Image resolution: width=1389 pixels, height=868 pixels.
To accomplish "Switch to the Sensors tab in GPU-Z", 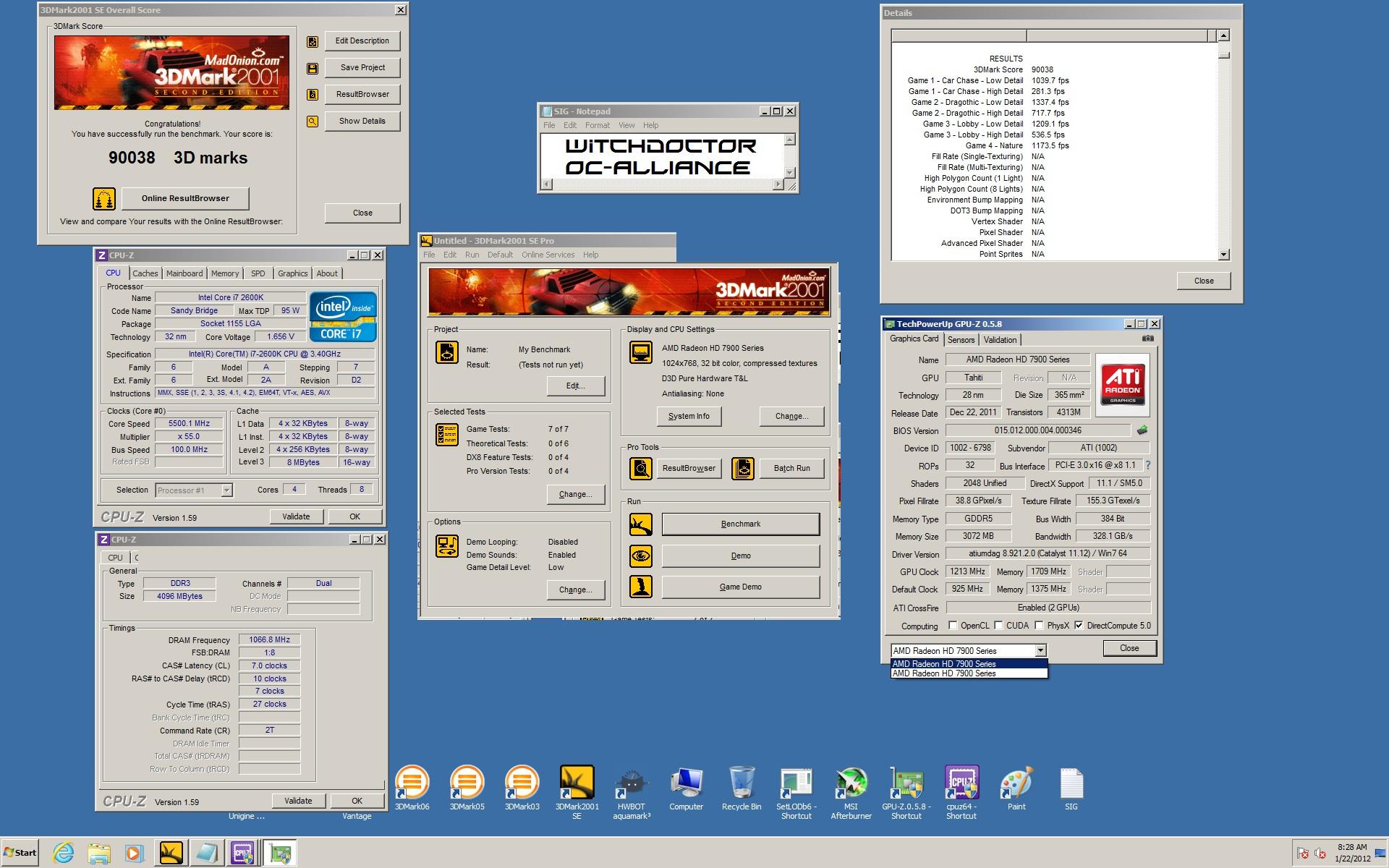I will [x=961, y=340].
